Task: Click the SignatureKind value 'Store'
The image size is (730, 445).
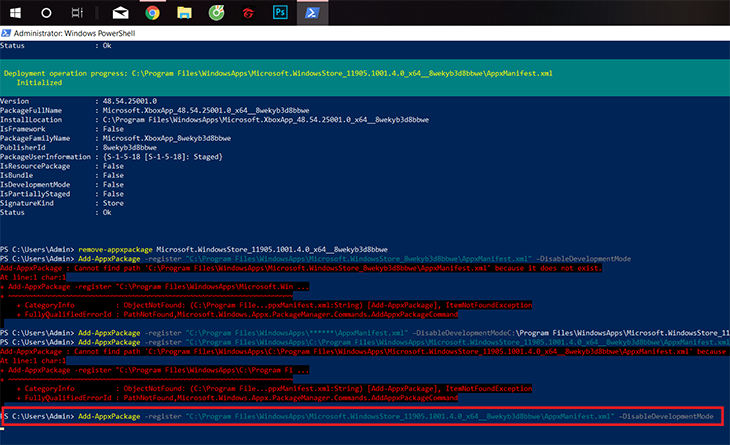Action: click(113, 203)
